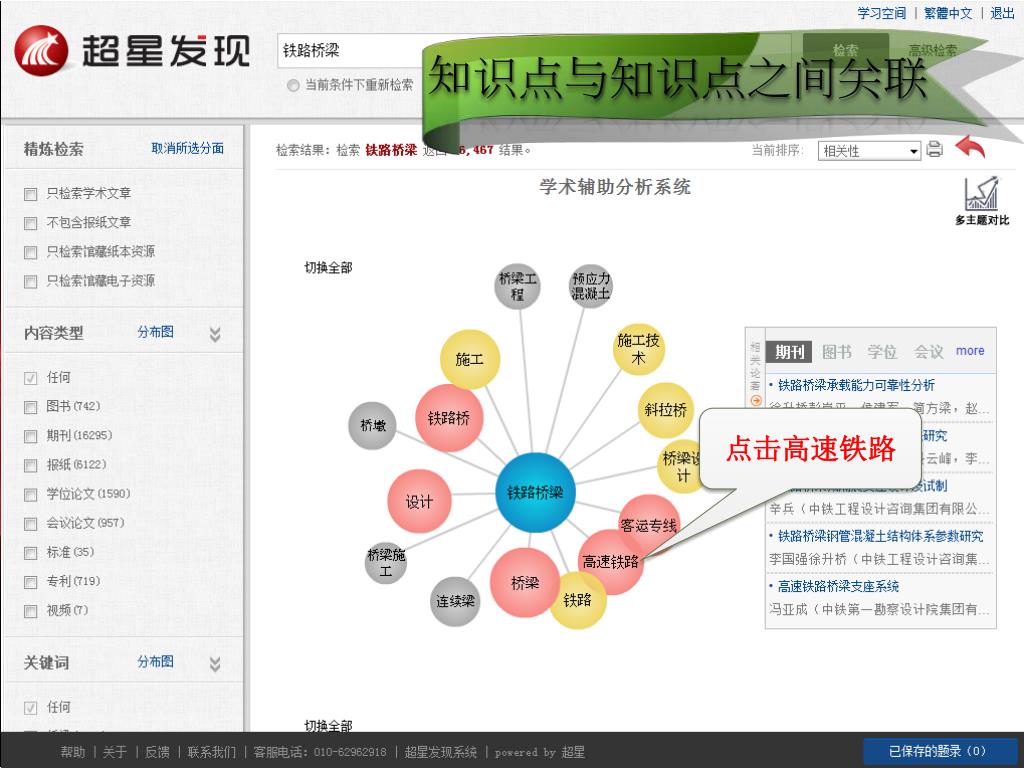Open article 高速铁路桥梁支座系统
This screenshot has height=768, width=1024.
click(x=838, y=586)
